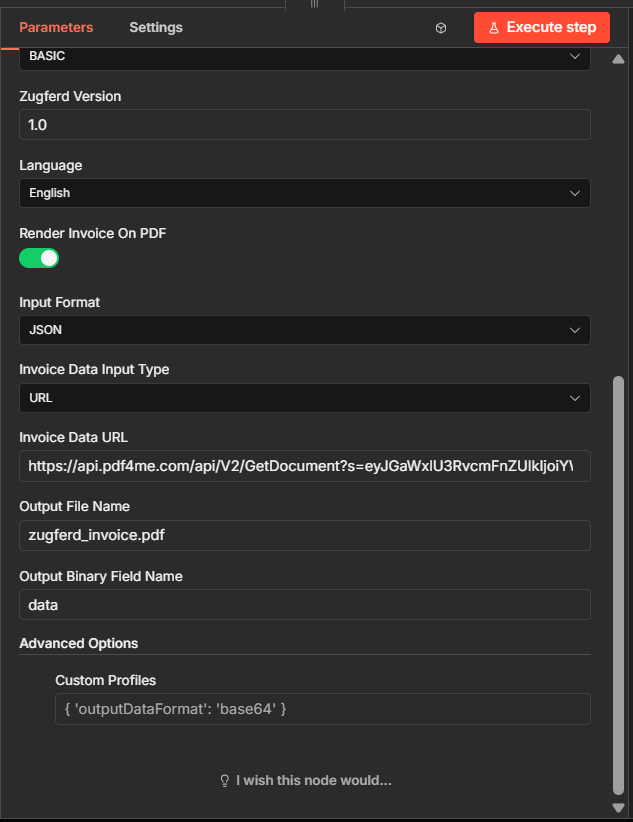Disable the Render Invoice On PDF toggle
The width and height of the screenshot is (633, 822).
[x=39, y=258]
